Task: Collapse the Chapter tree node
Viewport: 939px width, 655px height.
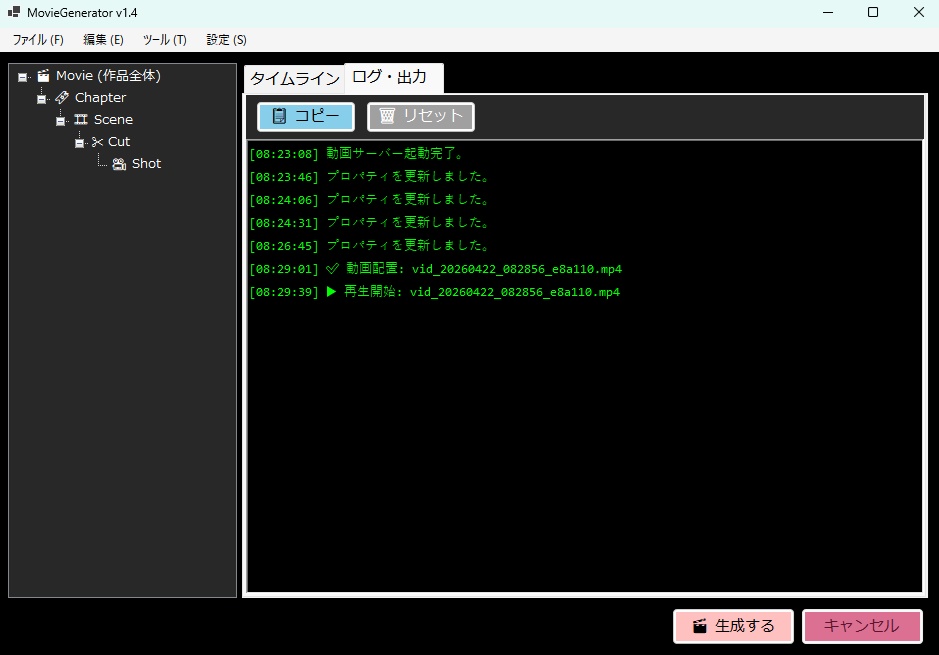Action: click(41, 99)
